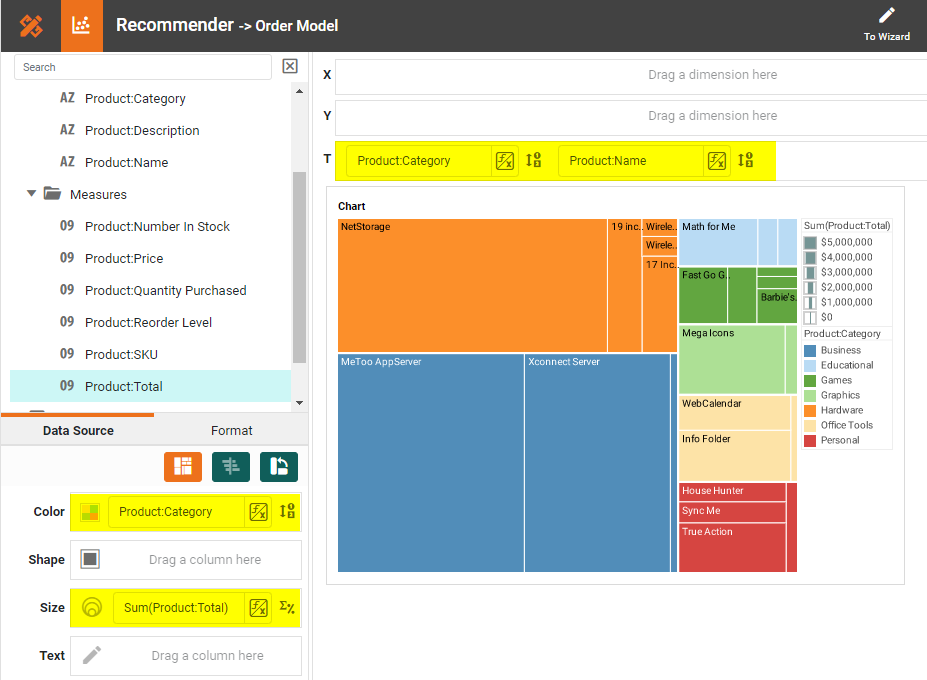Click the Personal legend color swatch
927x680 pixels.
[810, 441]
